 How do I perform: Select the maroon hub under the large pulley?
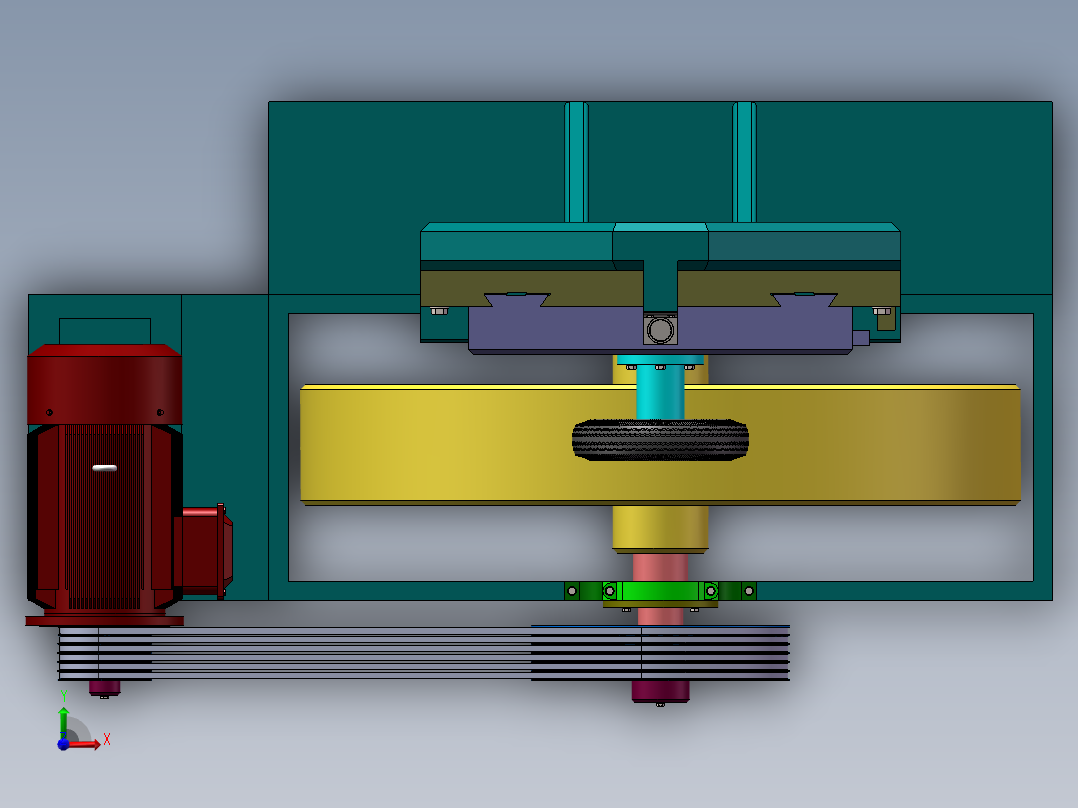click(660, 691)
